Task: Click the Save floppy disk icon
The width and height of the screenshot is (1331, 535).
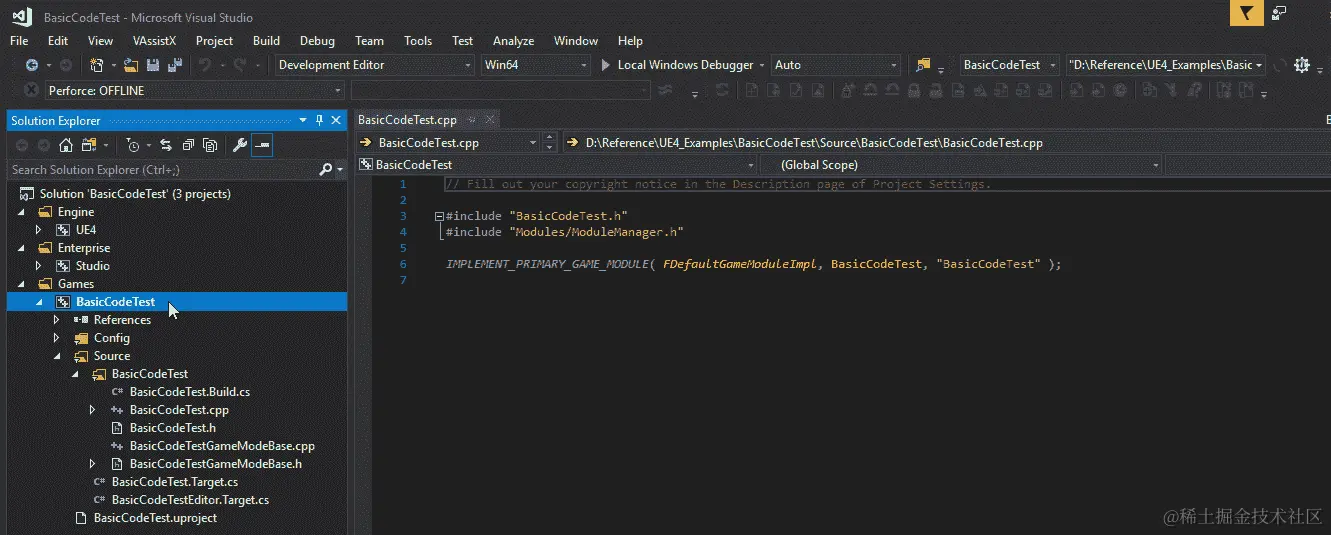Action: pyautogui.click(x=153, y=65)
